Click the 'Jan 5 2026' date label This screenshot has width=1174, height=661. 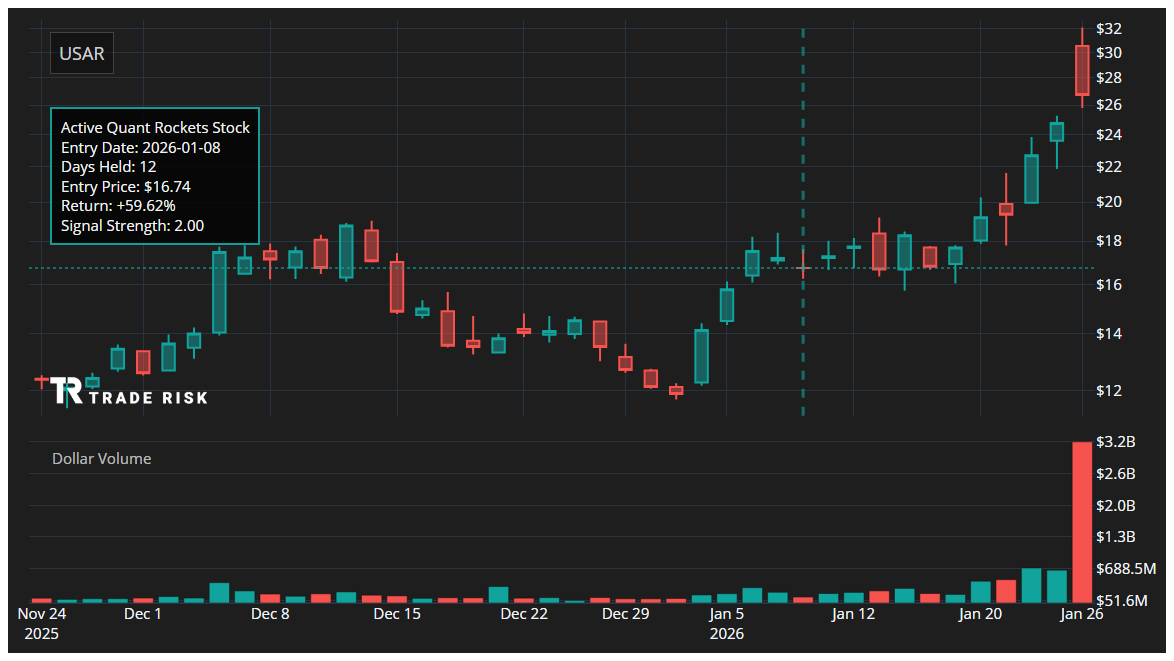[727, 624]
